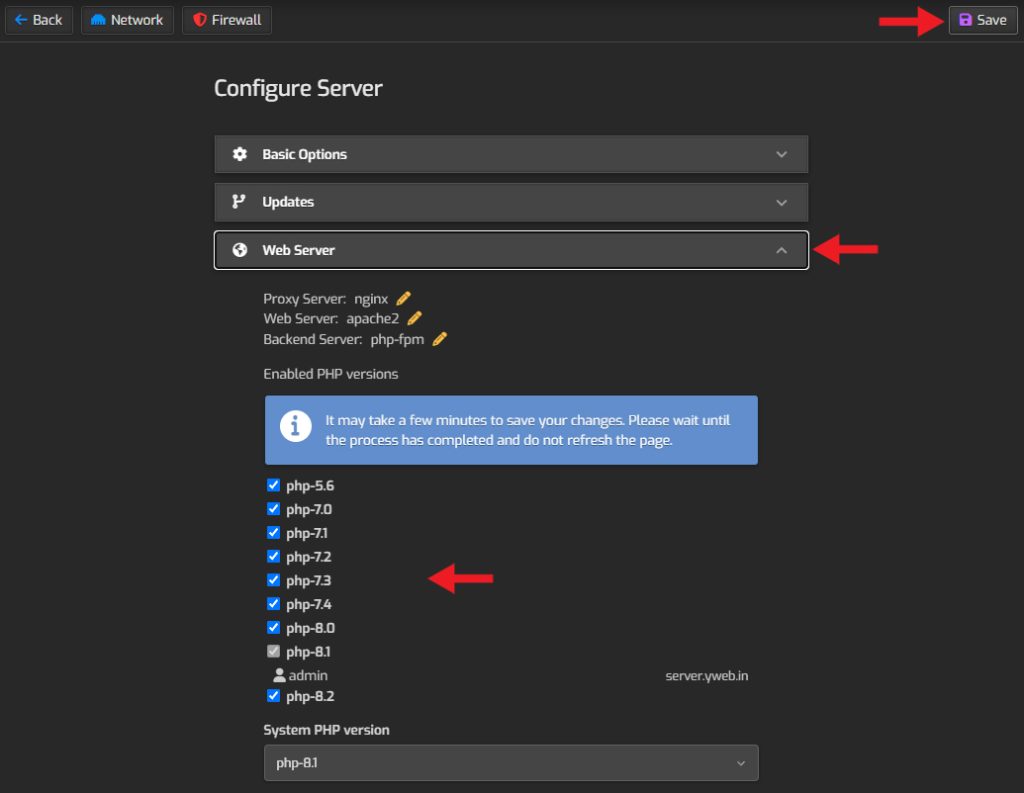Edit the Backend Server php-fpm pencil icon

point(440,339)
